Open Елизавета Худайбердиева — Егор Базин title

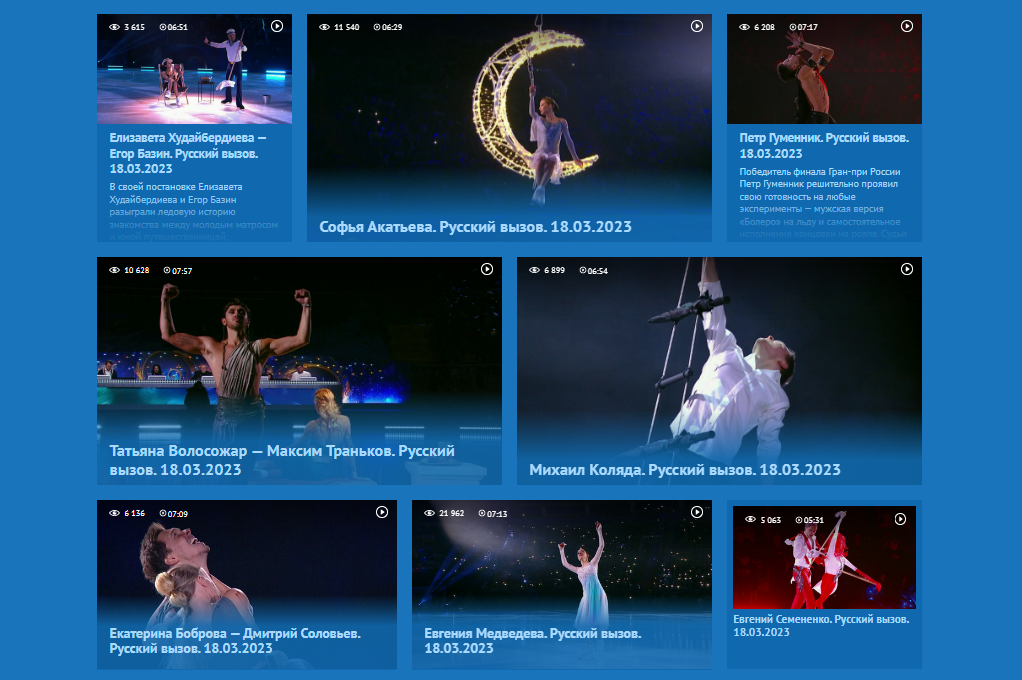[188, 153]
